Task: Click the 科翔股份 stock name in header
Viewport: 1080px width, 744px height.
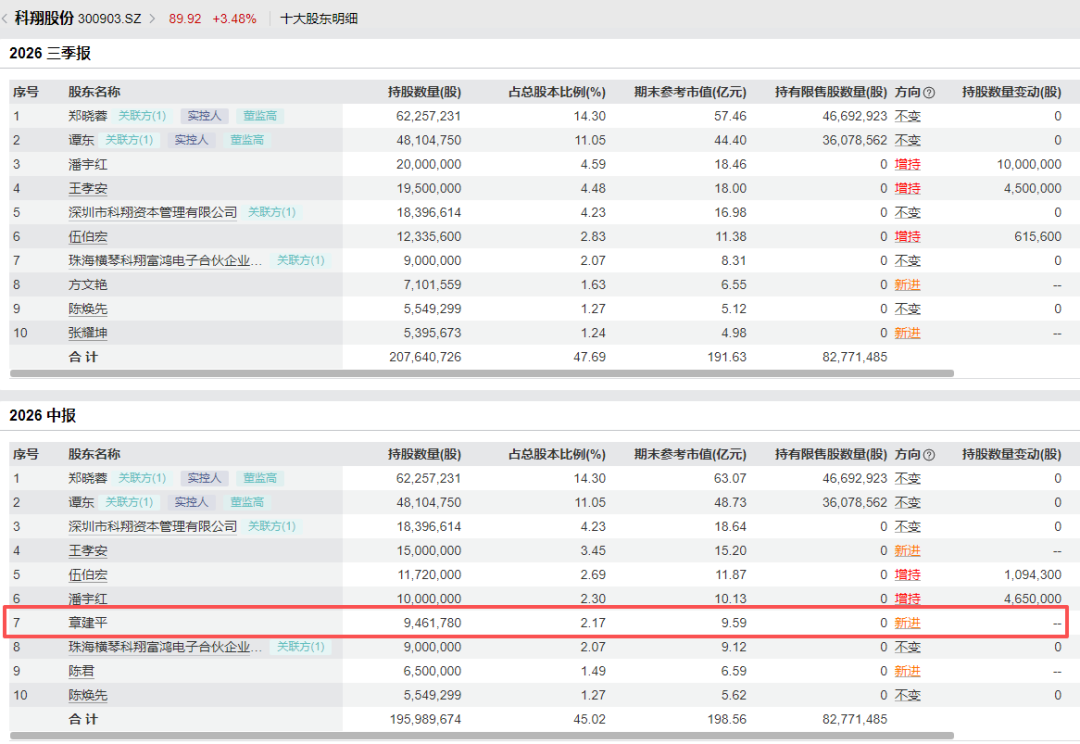Action: 44,18
